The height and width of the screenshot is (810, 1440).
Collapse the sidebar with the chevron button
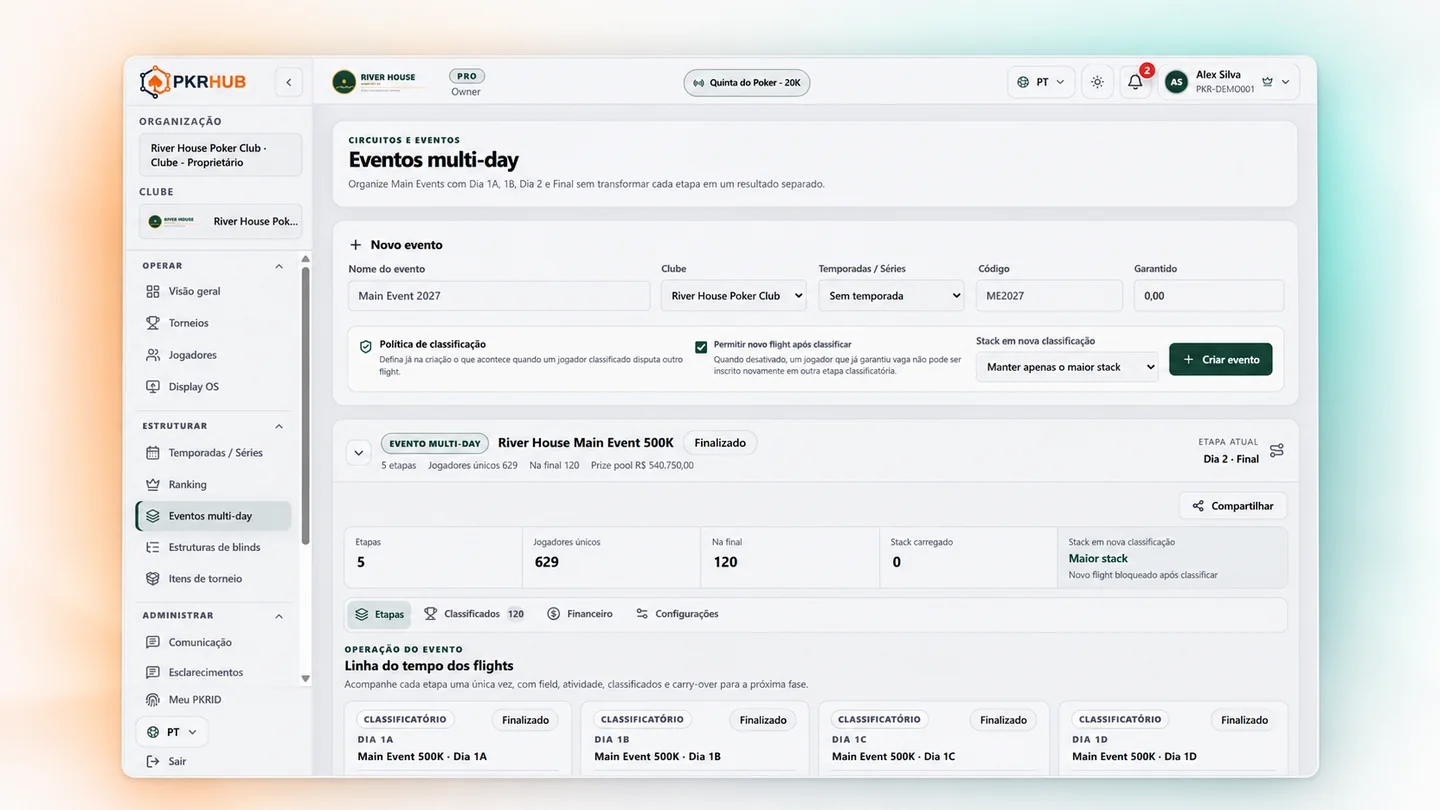289,82
